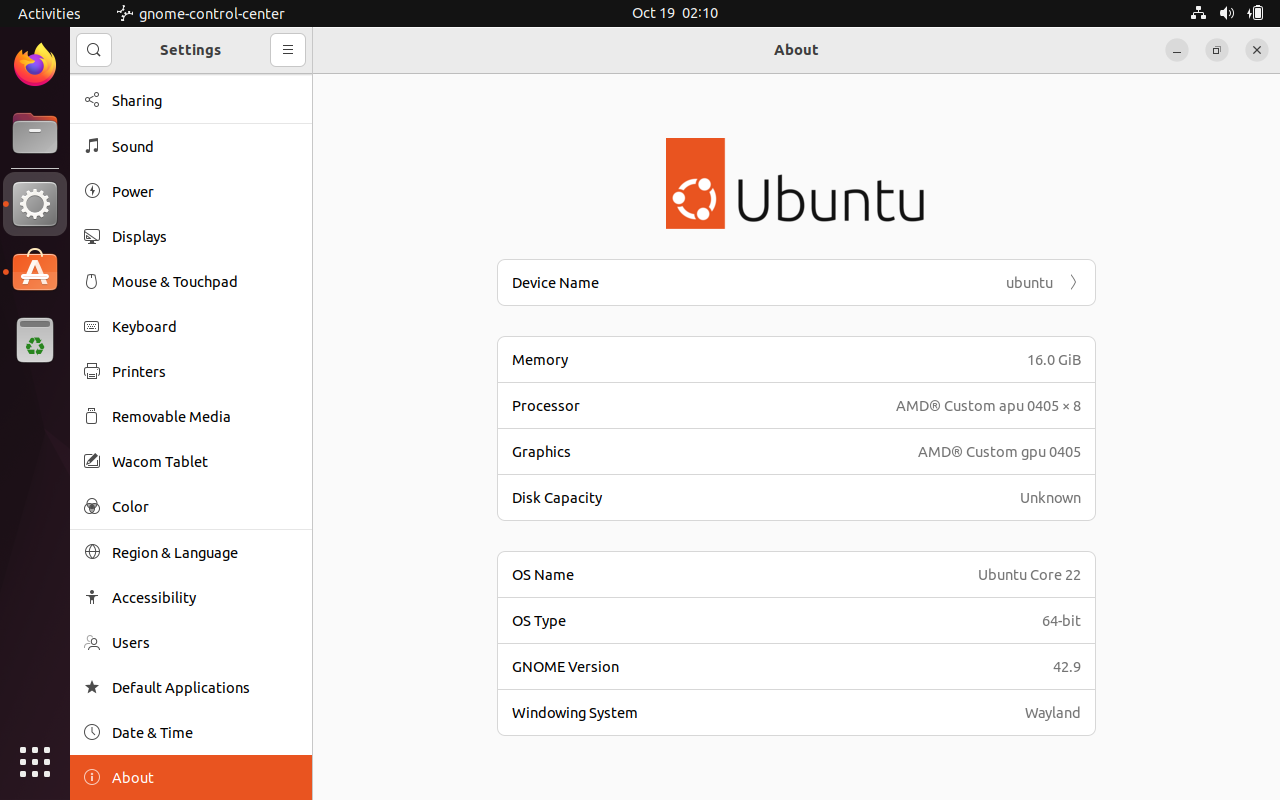
Task: Click the OS Type value 64-bit
Action: pos(1061,621)
